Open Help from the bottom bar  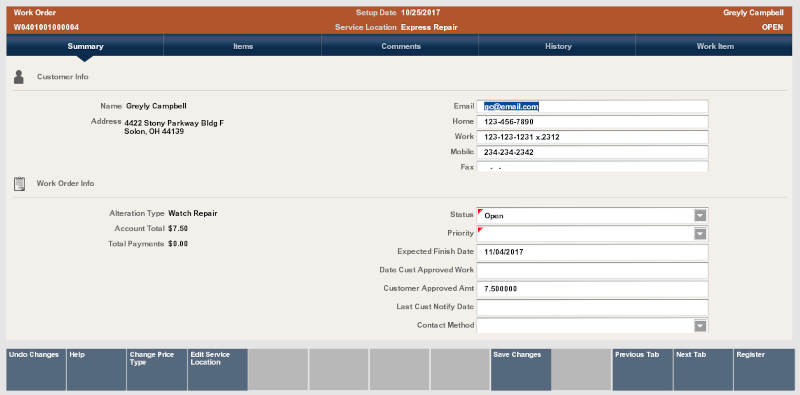(x=96, y=369)
